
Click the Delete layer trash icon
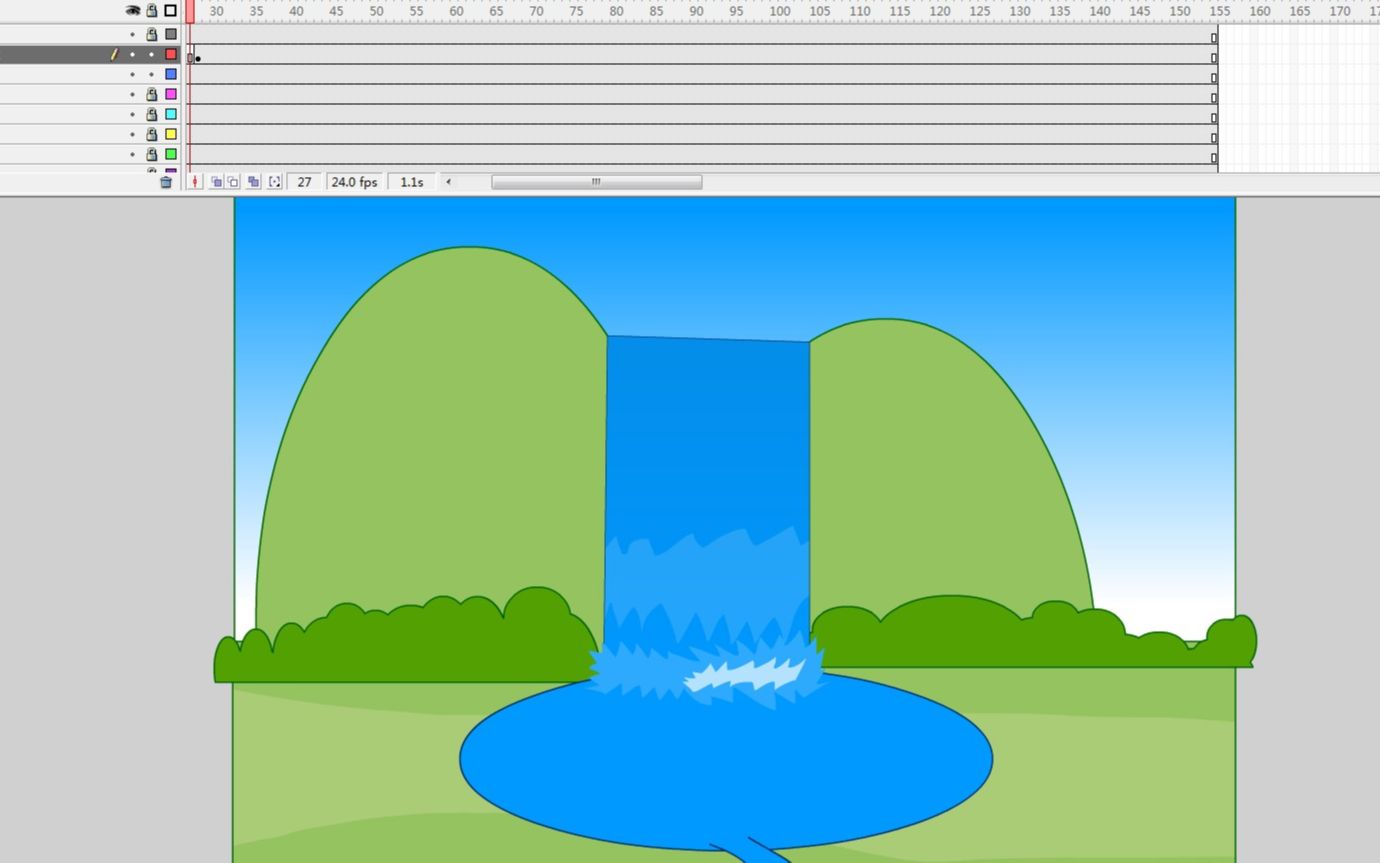pyautogui.click(x=166, y=182)
